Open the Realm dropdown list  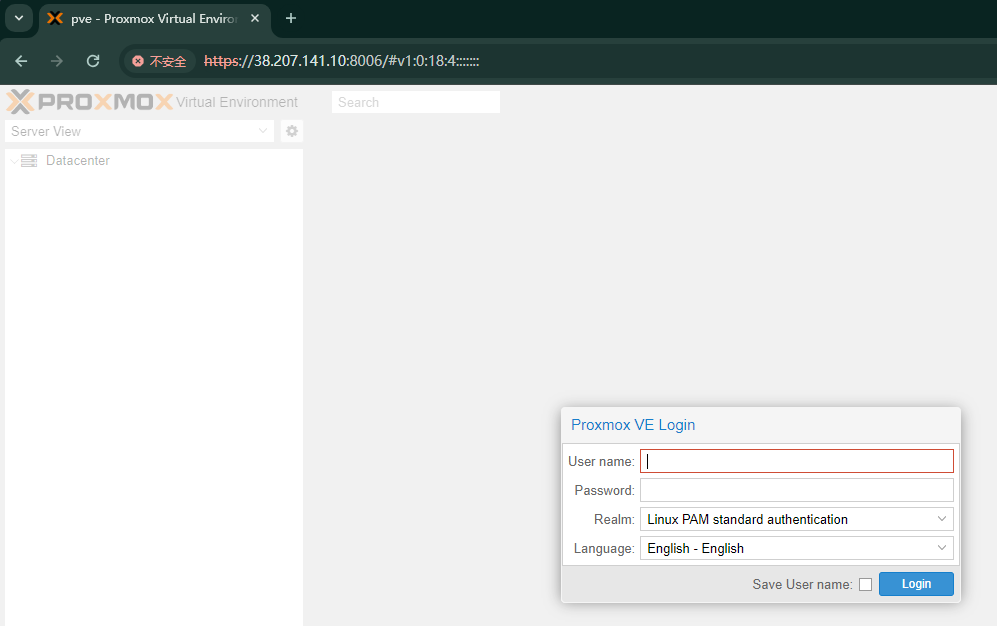coord(942,519)
